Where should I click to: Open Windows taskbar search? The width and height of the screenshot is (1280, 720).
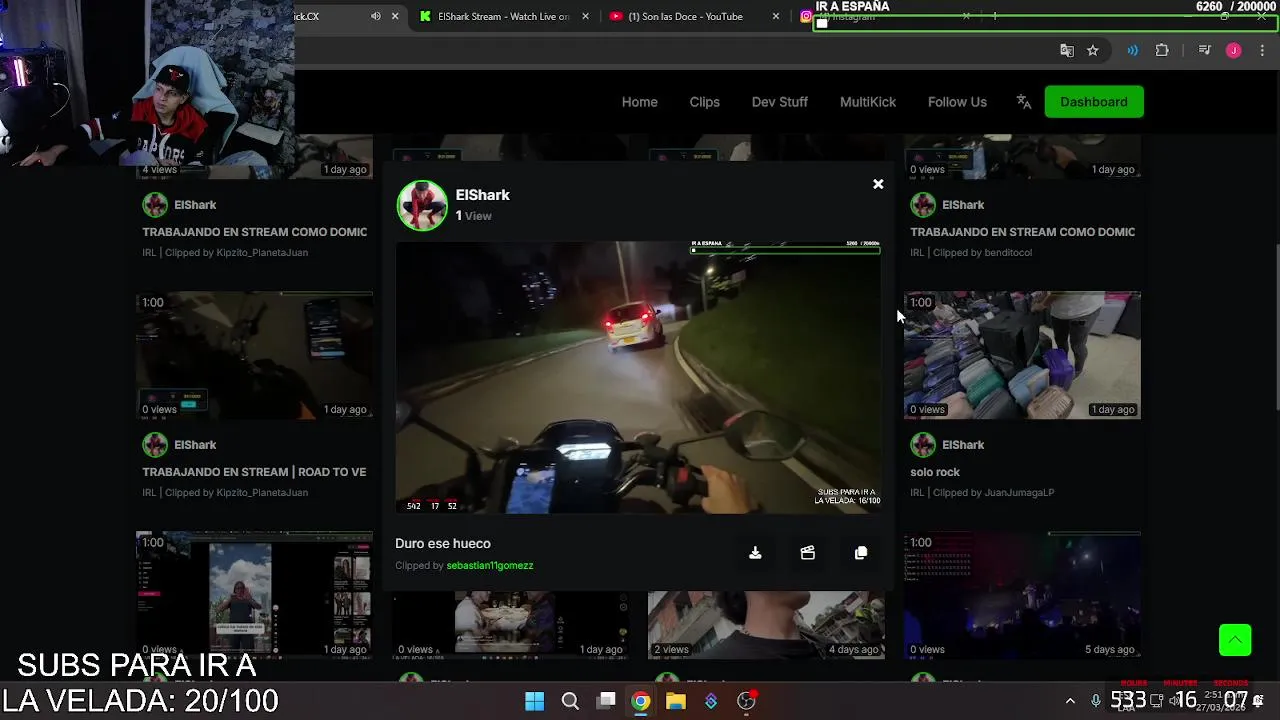pyautogui.click(x=570, y=701)
